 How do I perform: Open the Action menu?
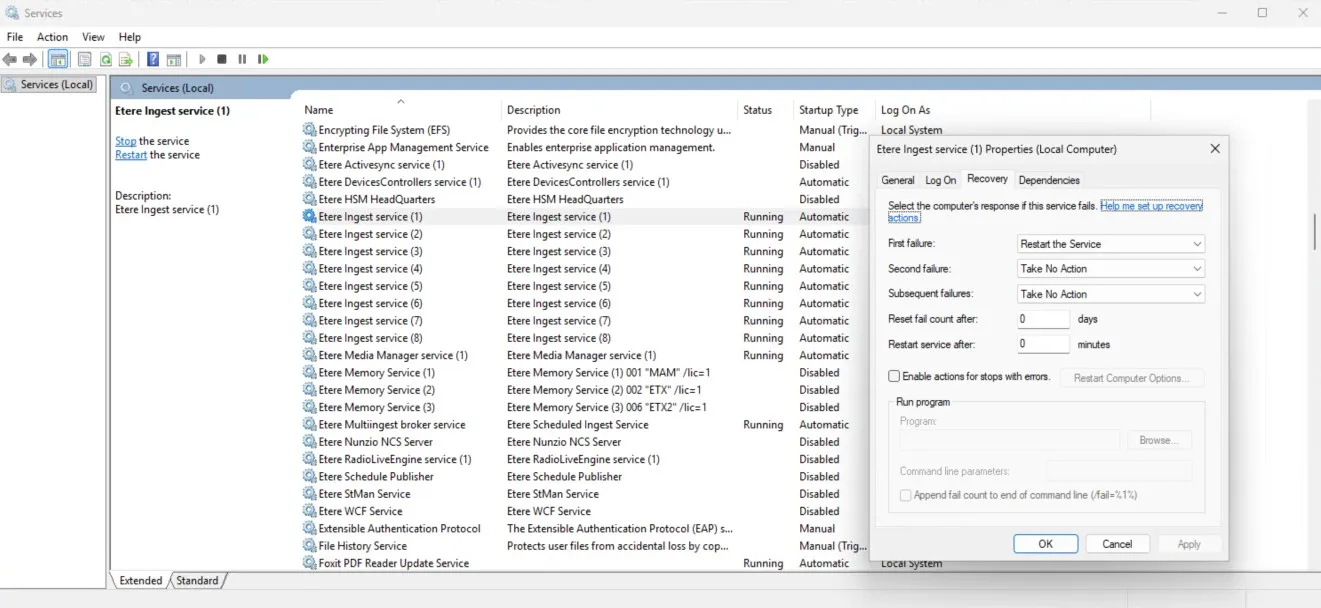point(52,37)
